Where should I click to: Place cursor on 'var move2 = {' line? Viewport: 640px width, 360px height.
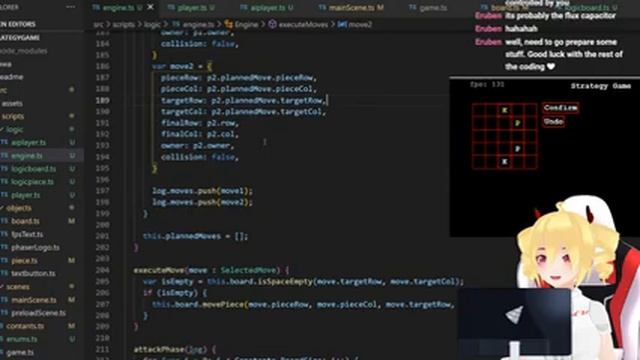[x=182, y=67]
